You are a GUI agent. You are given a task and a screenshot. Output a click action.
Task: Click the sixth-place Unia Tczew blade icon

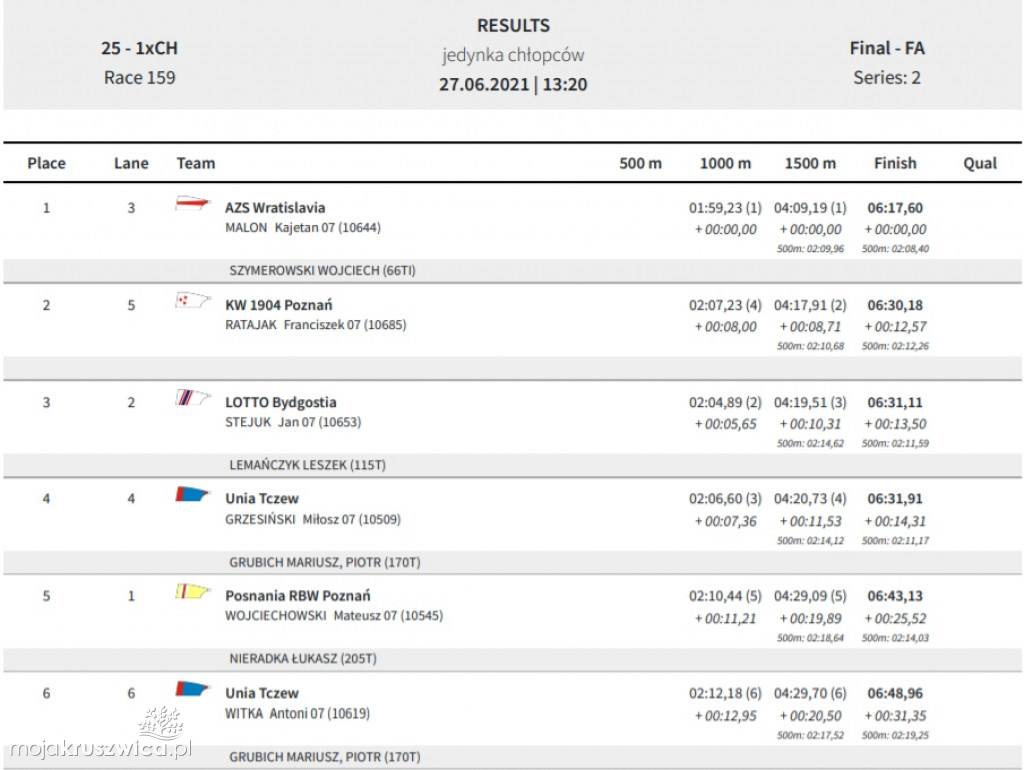click(193, 688)
